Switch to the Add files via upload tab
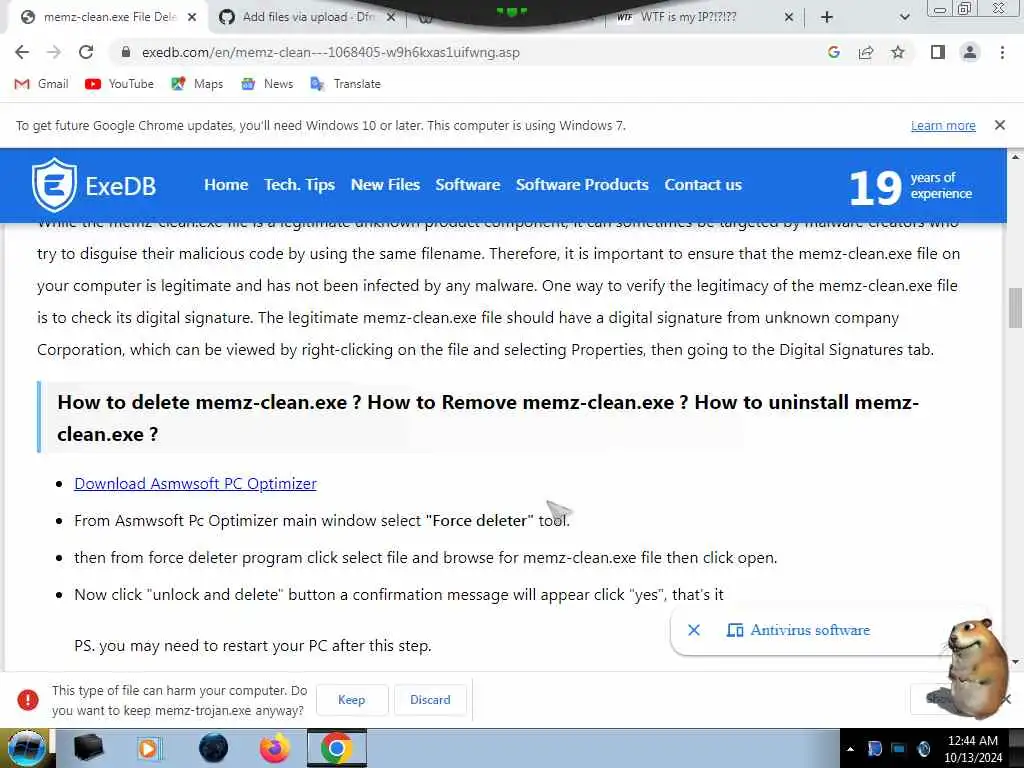The width and height of the screenshot is (1024, 768). (x=307, y=17)
